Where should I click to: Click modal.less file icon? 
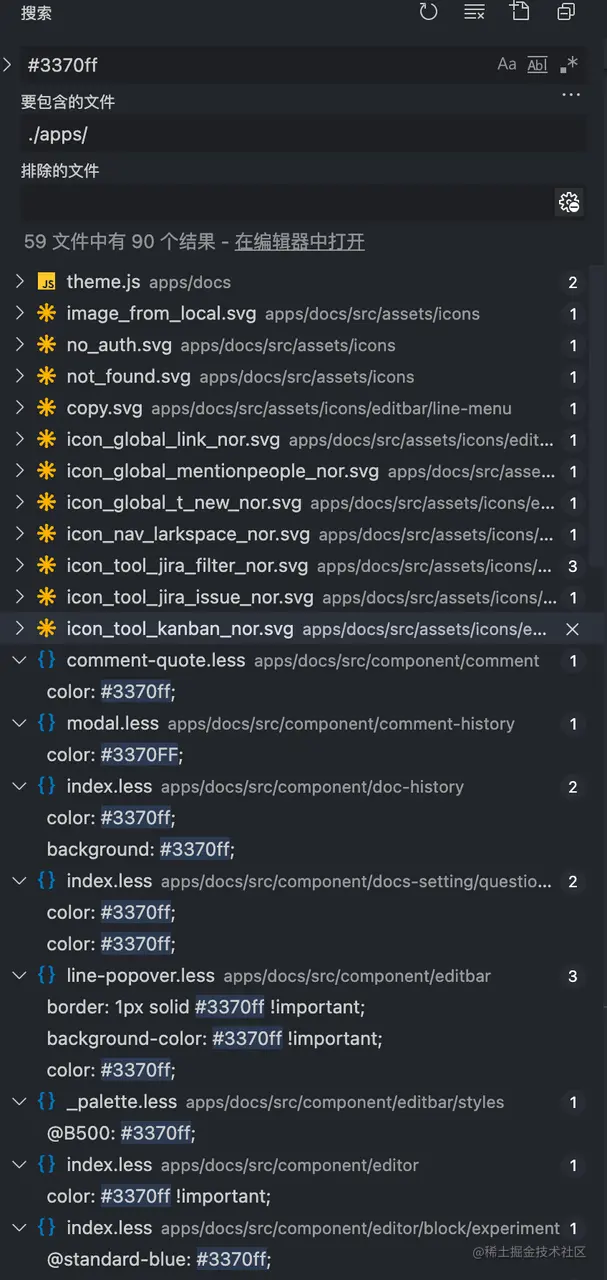[46, 724]
